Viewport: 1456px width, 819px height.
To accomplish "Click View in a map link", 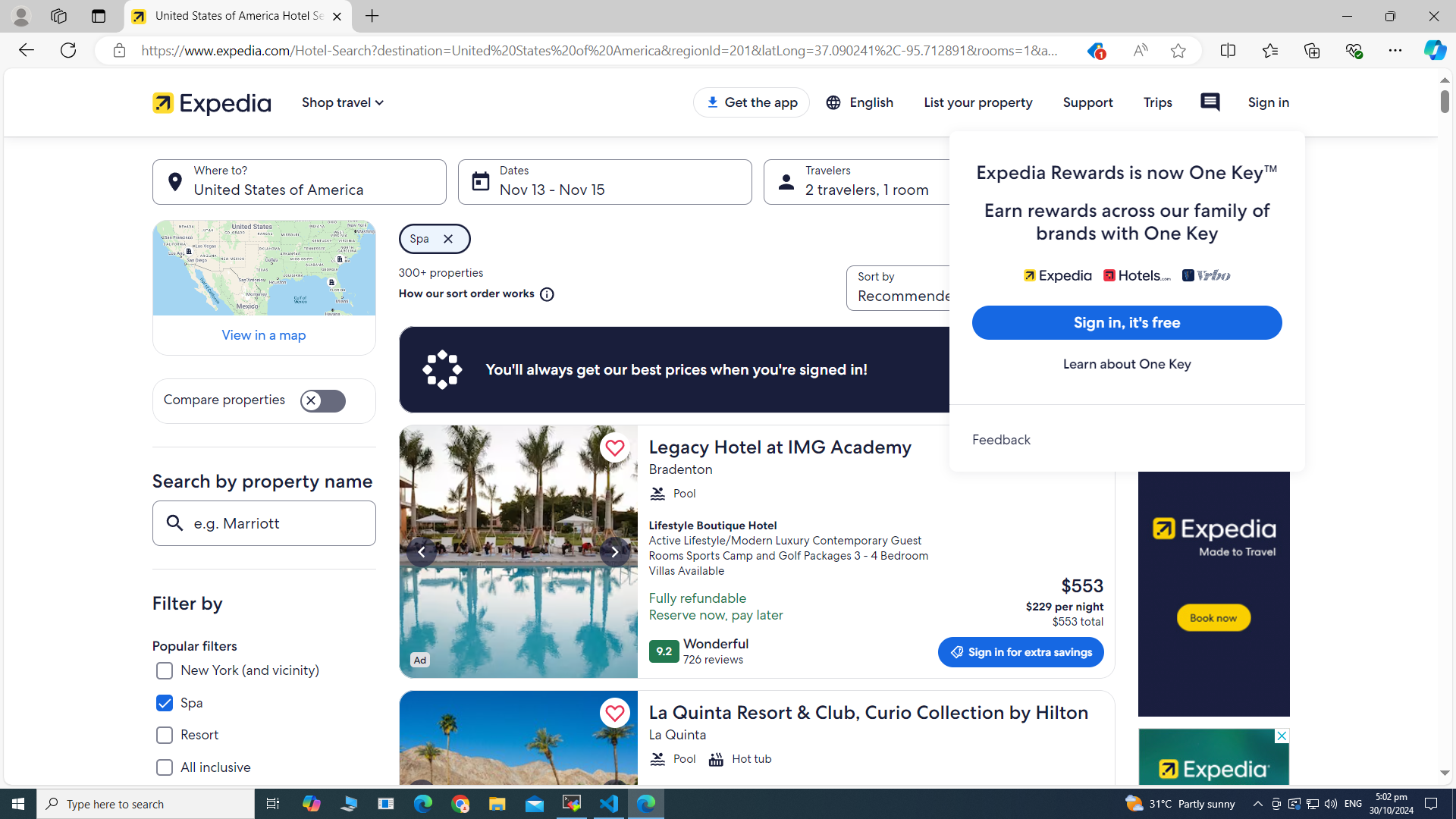I will pyautogui.click(x=264, y=335).
